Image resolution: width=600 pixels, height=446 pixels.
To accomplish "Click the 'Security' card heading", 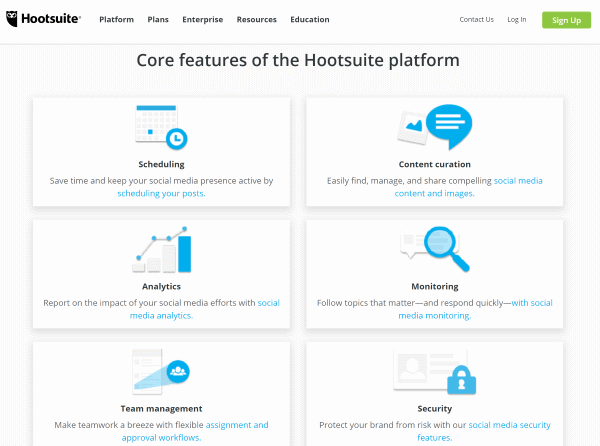I will [x=435, y=409].
